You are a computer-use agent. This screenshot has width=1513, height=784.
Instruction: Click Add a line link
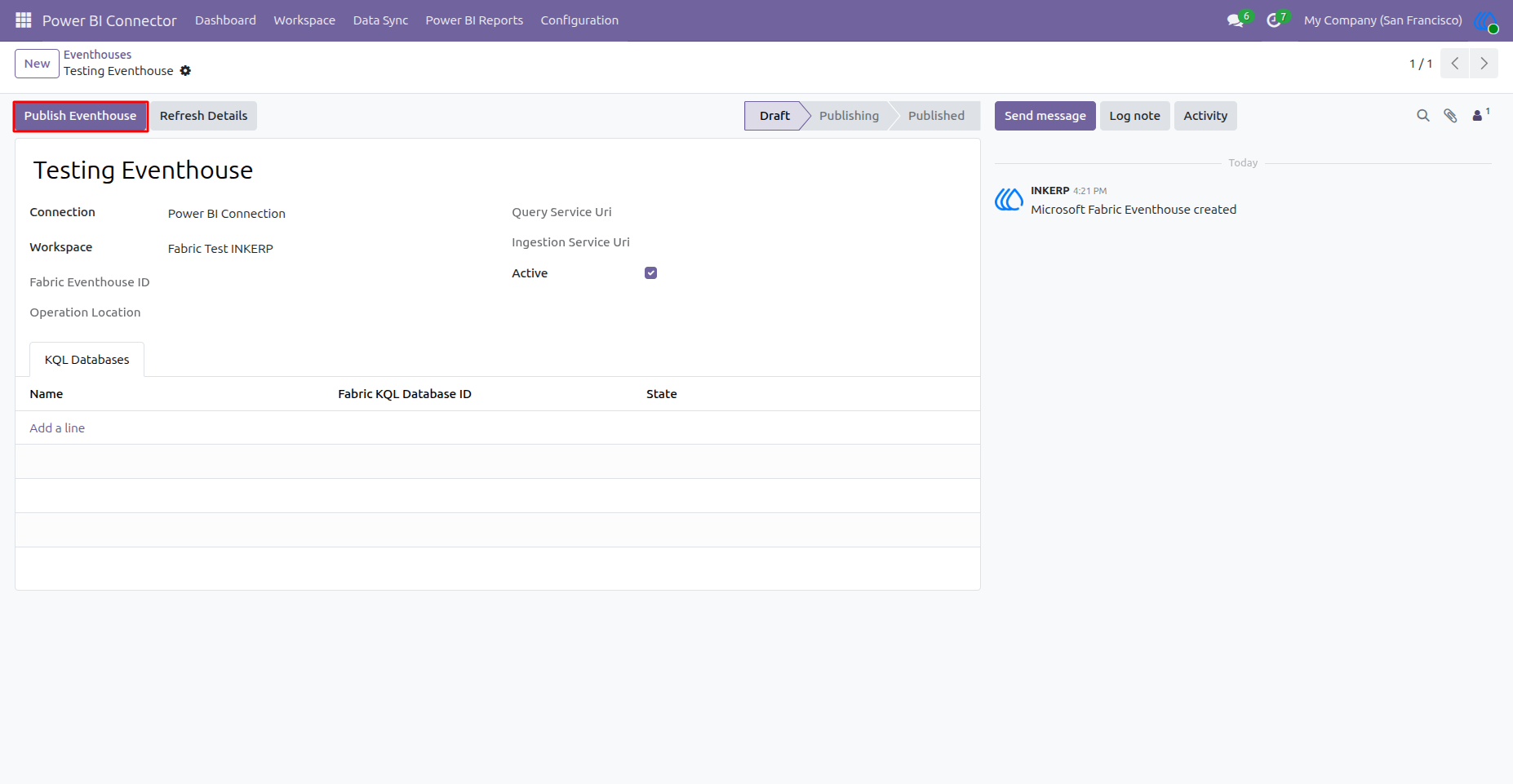[57, 428]
